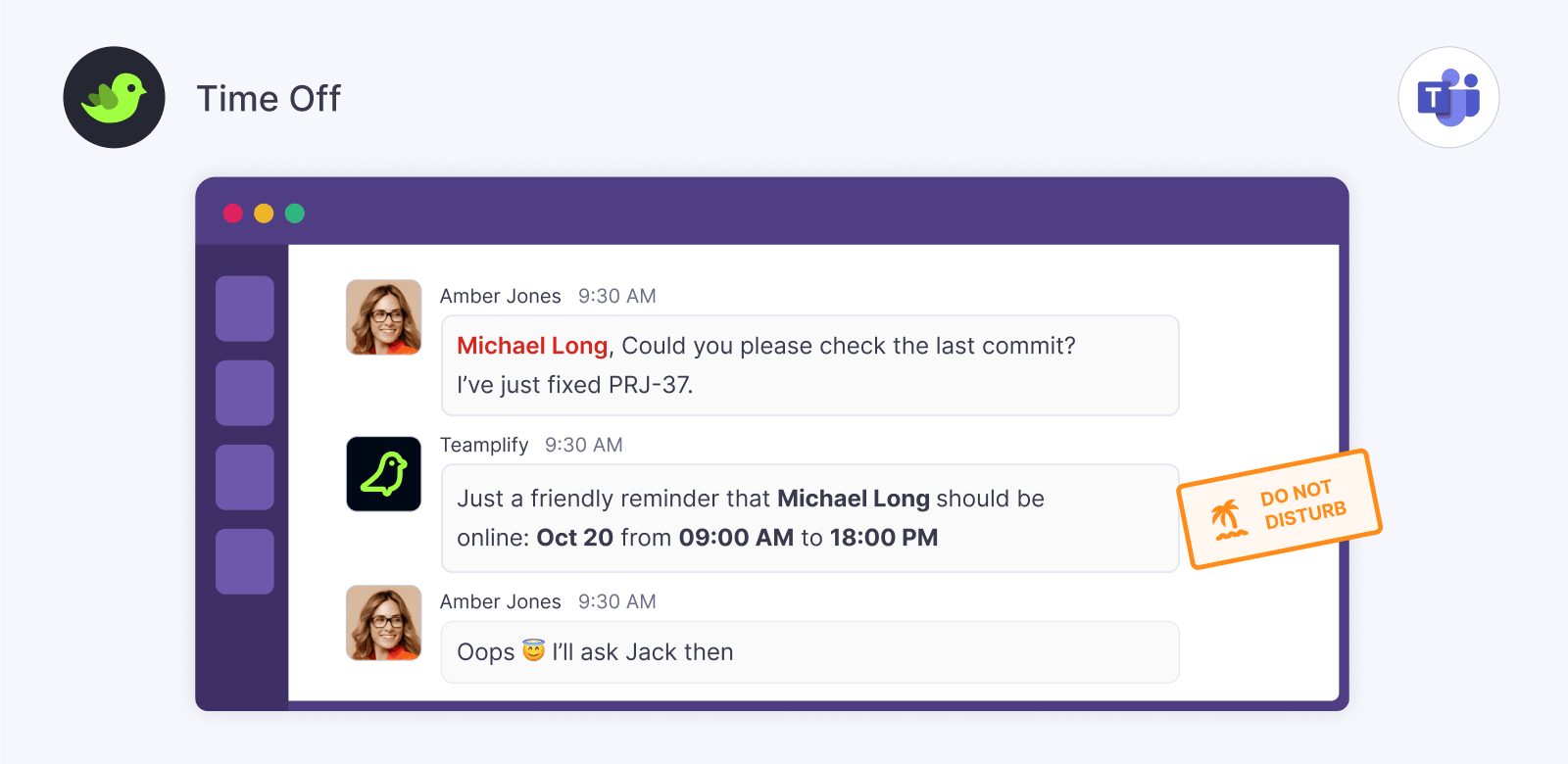
Task: Click the palm tree icon on stamp
Action: pyautogui.click(x=1227, y=519)
